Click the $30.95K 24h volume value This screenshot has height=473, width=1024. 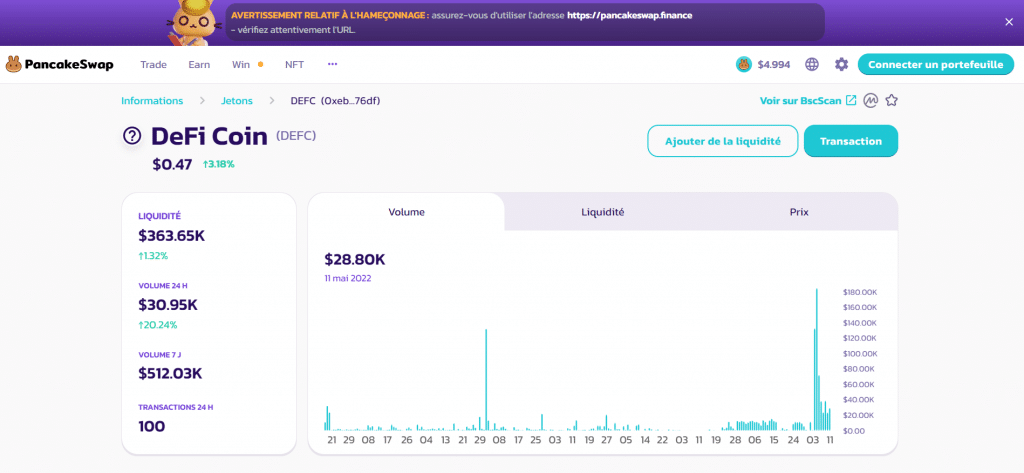click(168, 304)
